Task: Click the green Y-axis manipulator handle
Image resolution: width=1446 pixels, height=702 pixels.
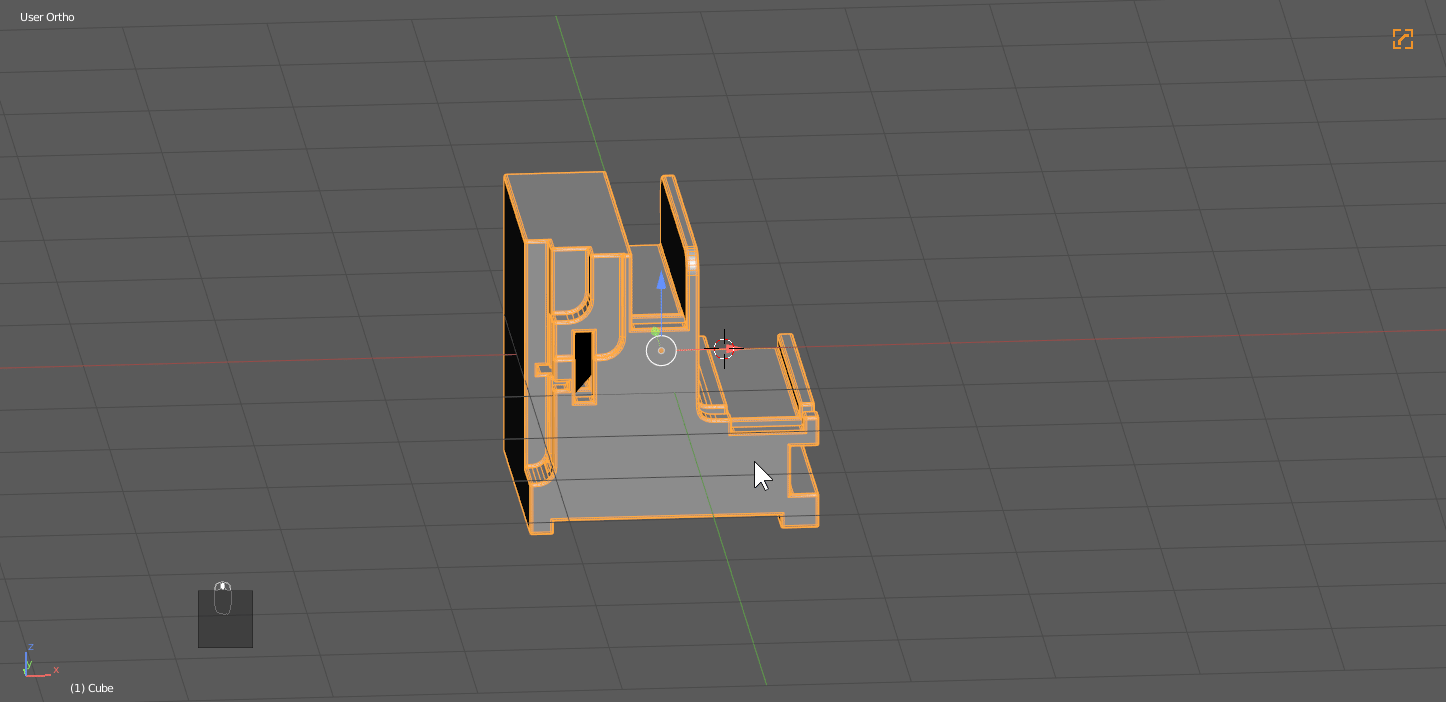Action: point(655,330)
